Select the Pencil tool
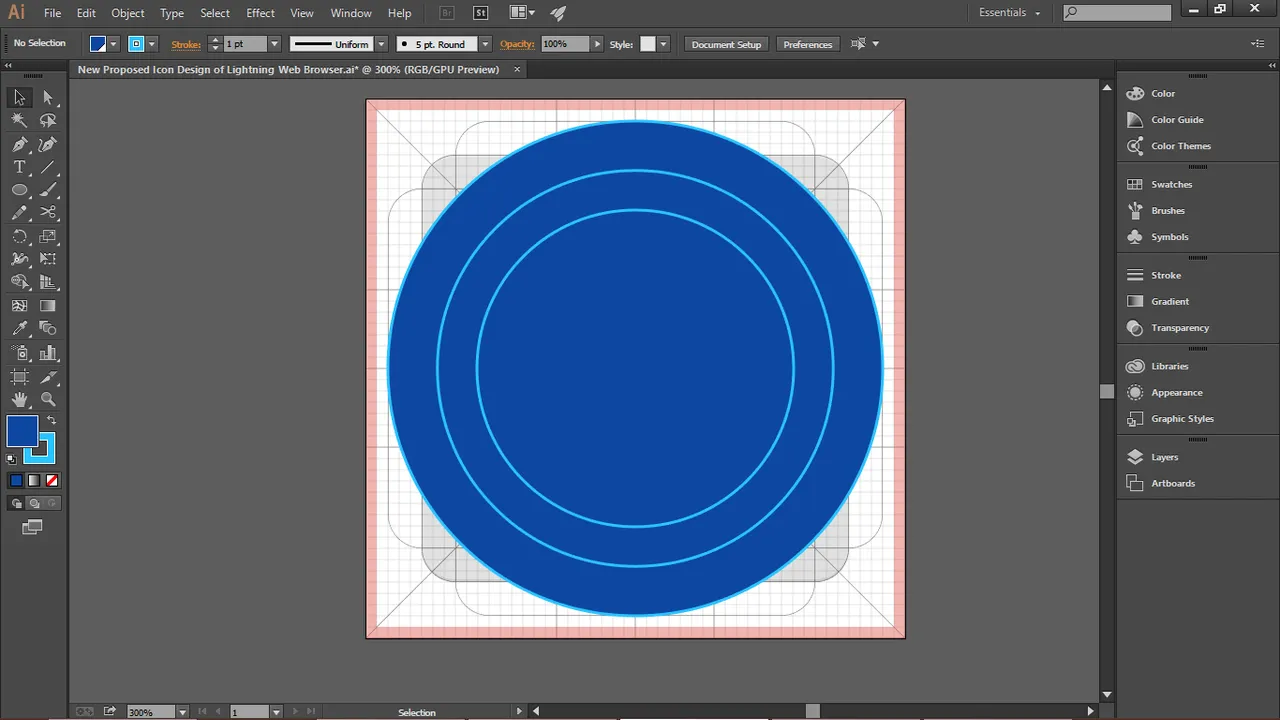 pyautogui.click(x=19, y=213)
